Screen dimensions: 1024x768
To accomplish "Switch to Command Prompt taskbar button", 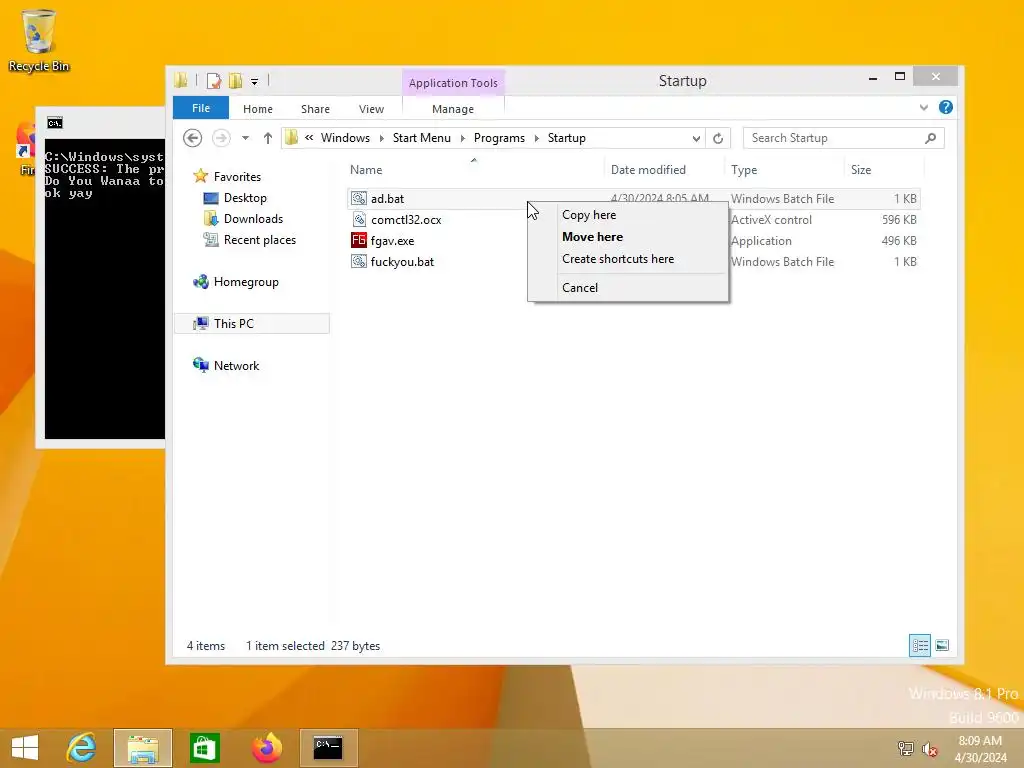I will (328, 748).
